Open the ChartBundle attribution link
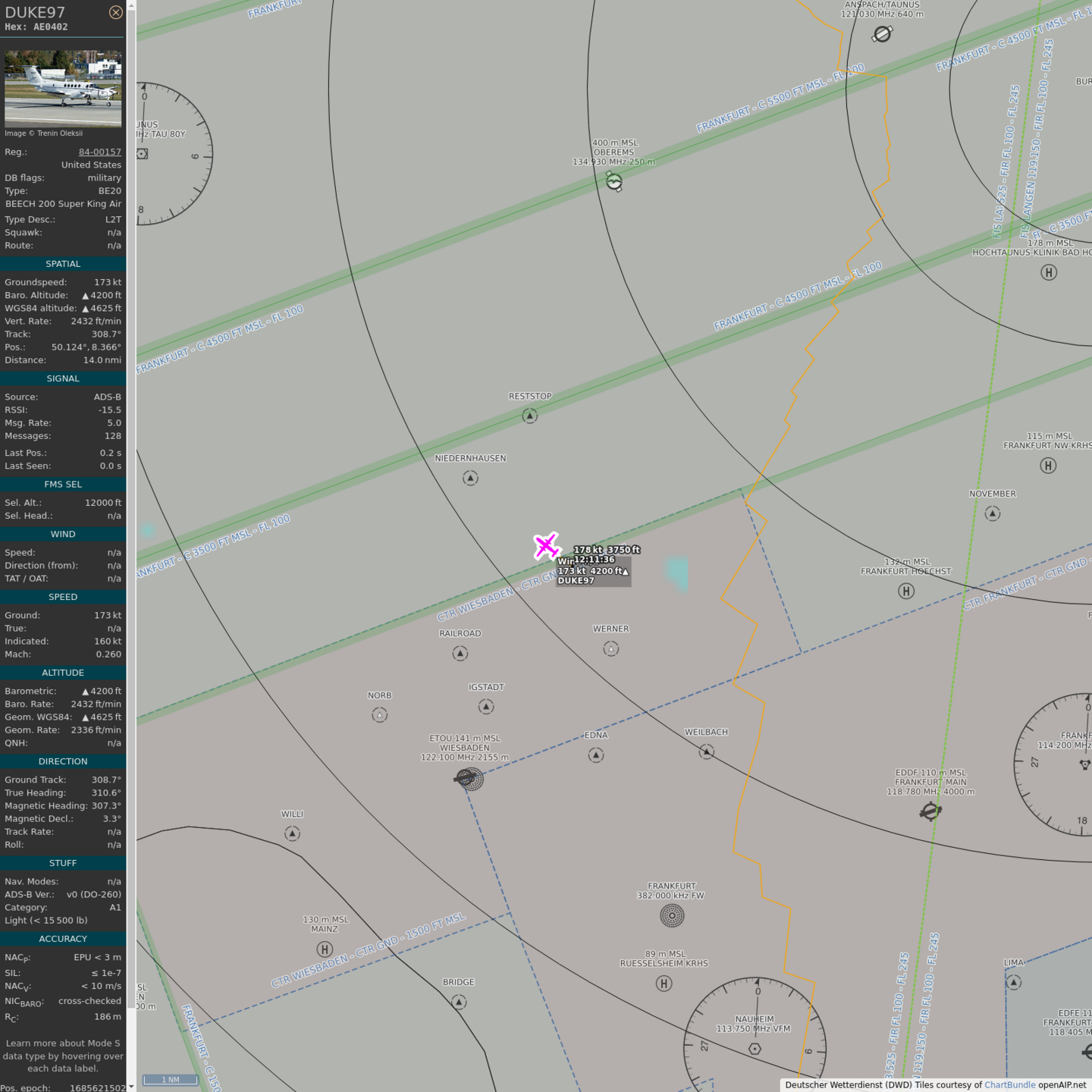The height and width of the screenshot is (1092, 1092). pyautogui.click(x=1009, y=1084)
